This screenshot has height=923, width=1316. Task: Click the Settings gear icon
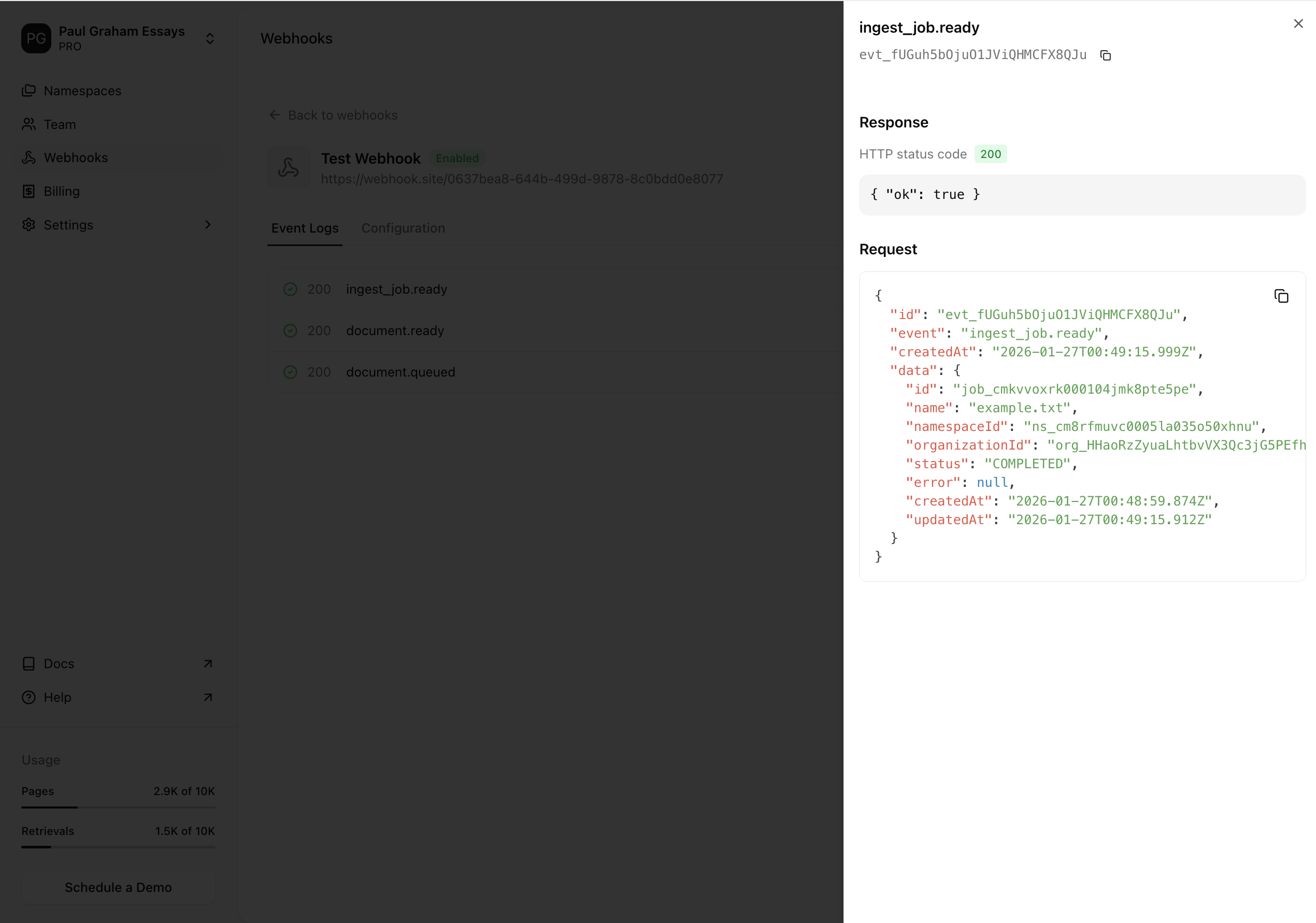click(x=29, y=225)
